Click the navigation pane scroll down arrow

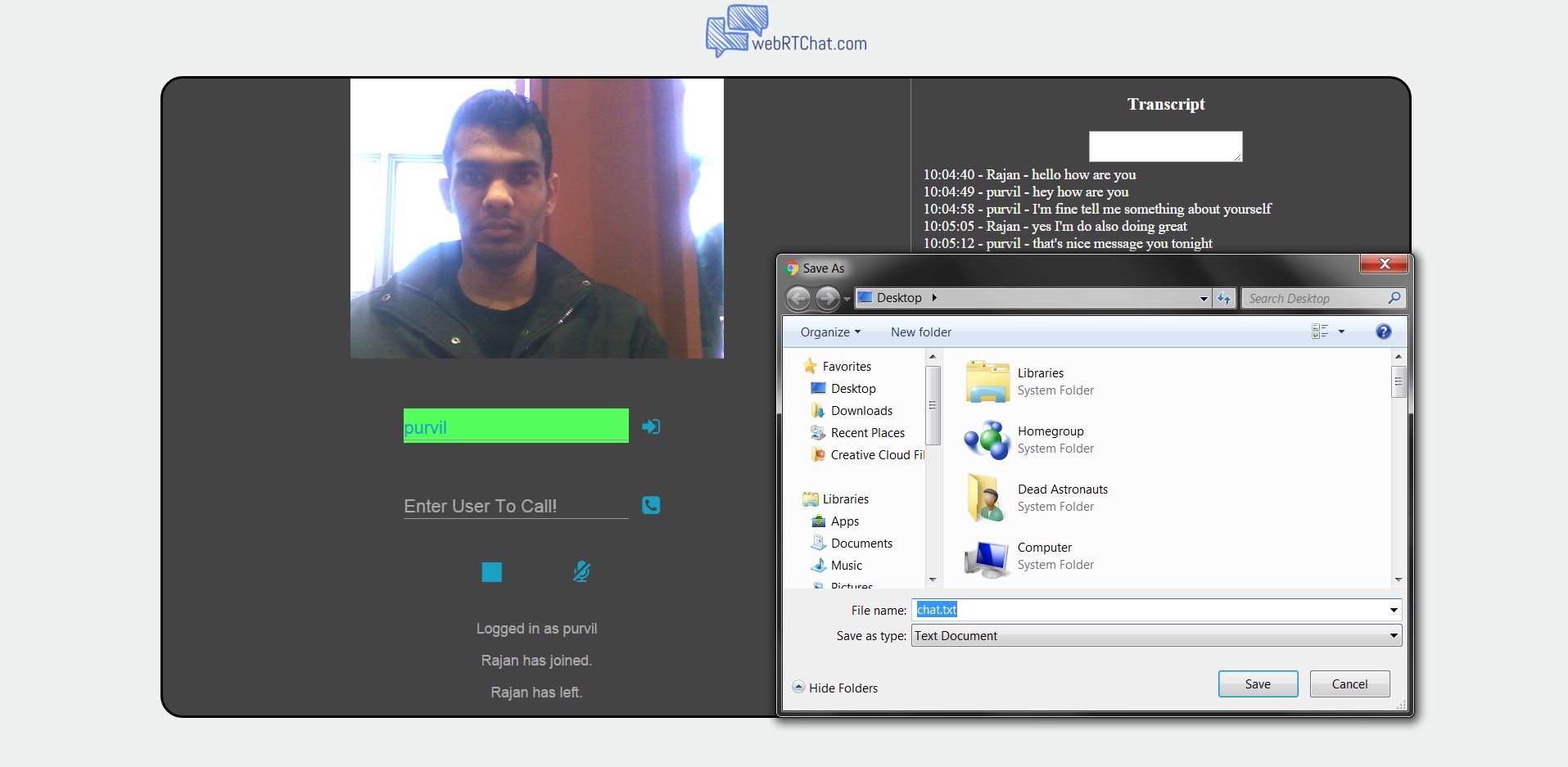(932, 580)
